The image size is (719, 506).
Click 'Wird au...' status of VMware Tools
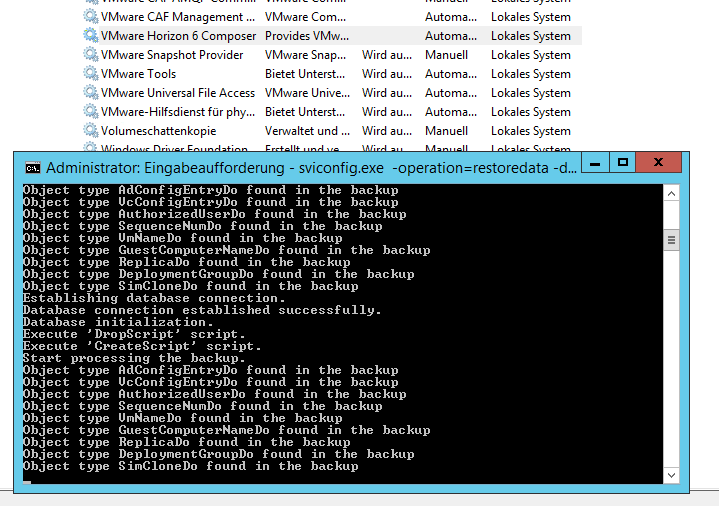pyautogui.click(x=387, y=73)
